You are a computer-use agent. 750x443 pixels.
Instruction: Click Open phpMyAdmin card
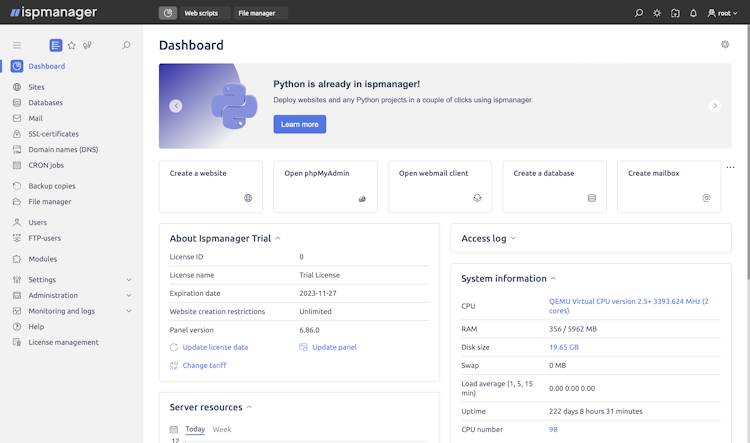click(325, 187)
